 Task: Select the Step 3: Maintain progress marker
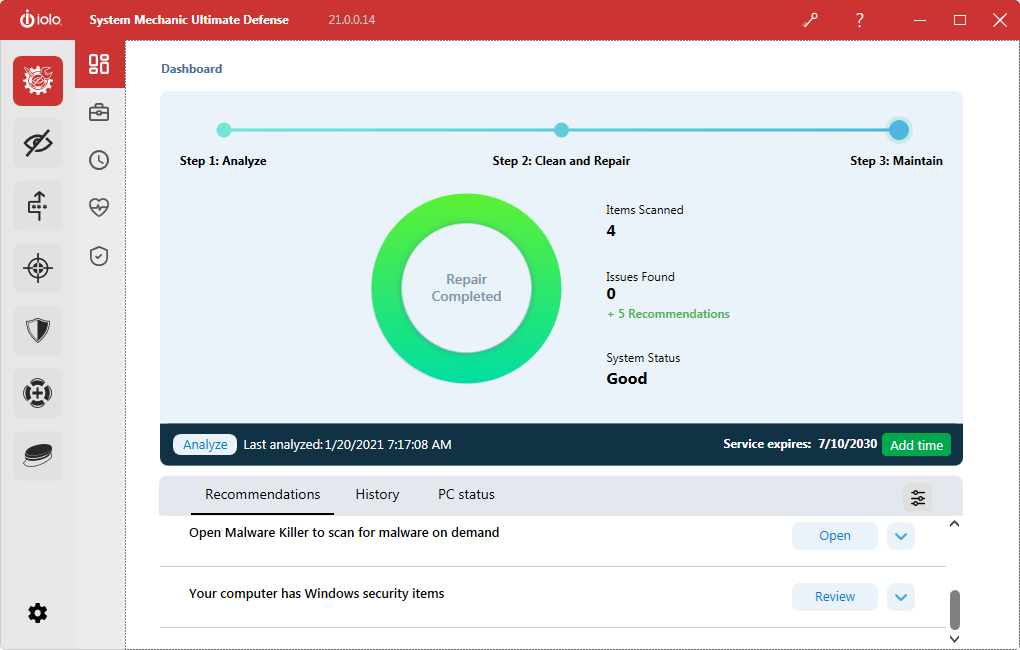(x=899, y=130)
